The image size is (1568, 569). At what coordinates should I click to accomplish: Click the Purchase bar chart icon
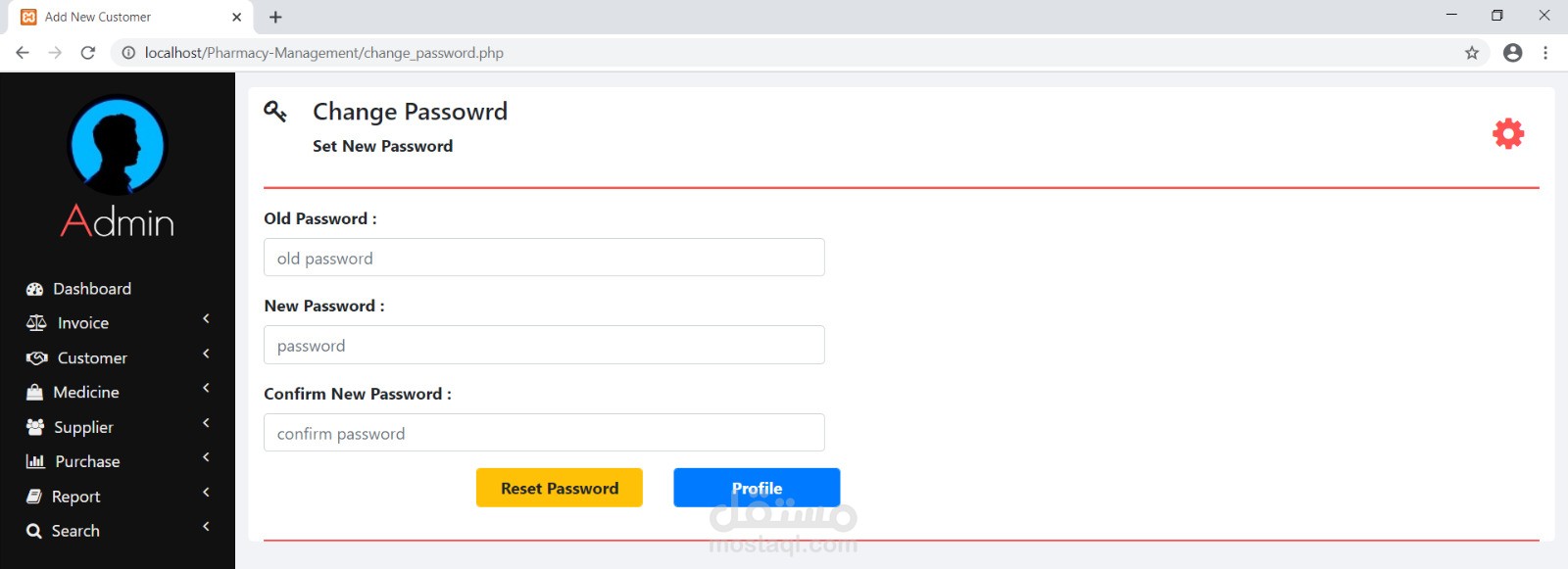(35, 461)
